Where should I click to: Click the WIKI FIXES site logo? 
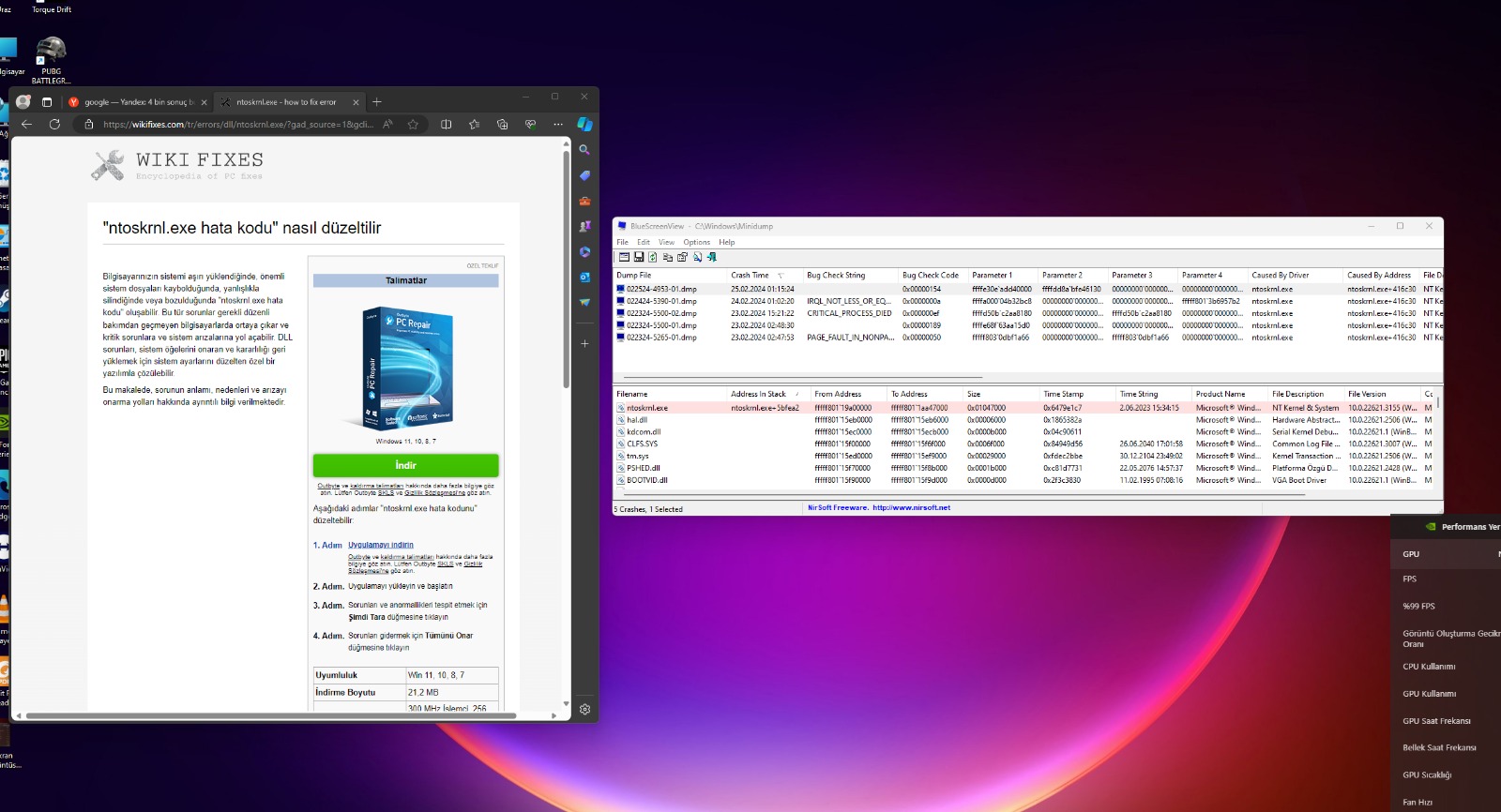(x=177, y=165)
